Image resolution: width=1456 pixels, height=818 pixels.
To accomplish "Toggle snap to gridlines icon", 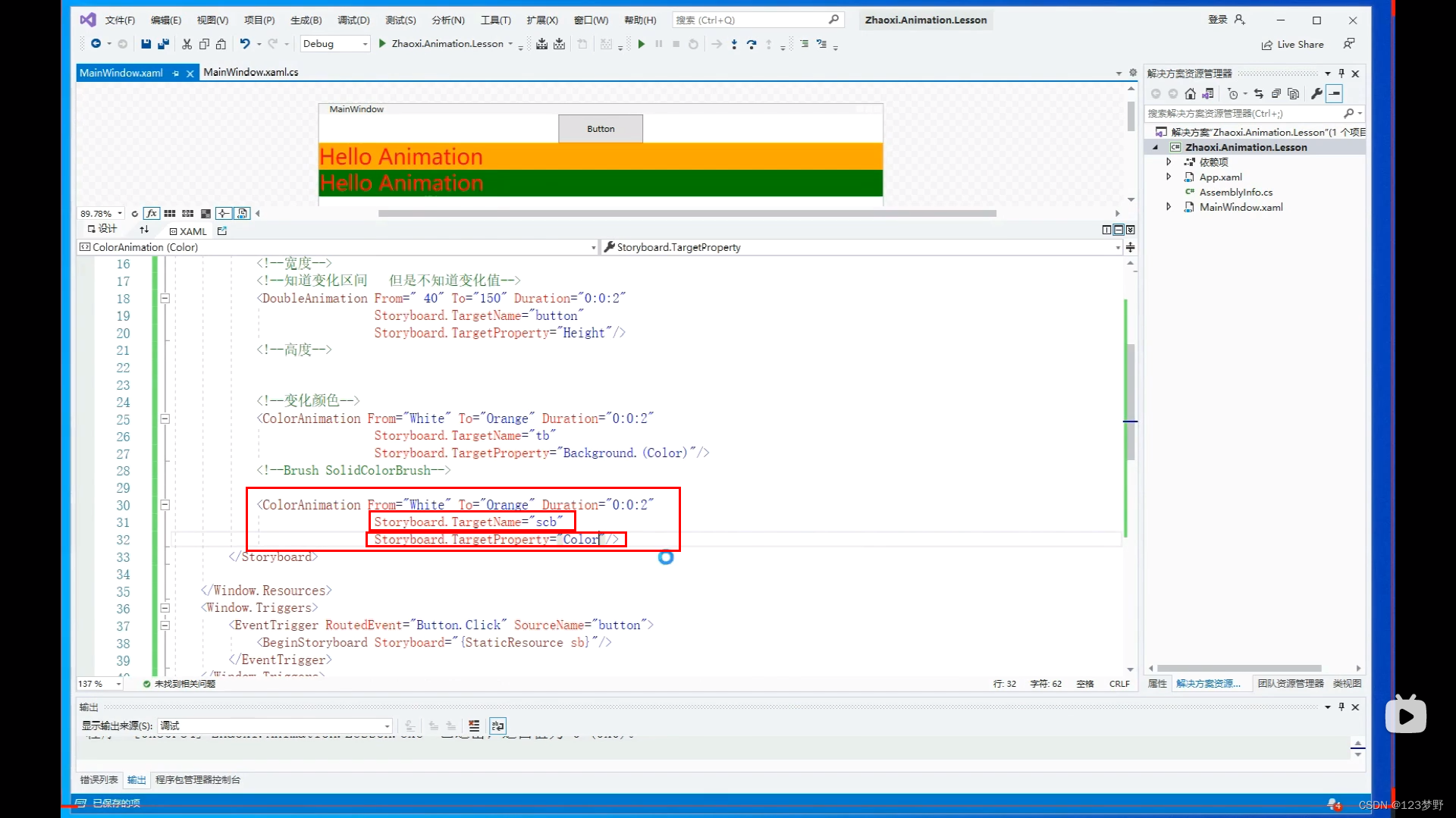I will (x=188, y=214).
